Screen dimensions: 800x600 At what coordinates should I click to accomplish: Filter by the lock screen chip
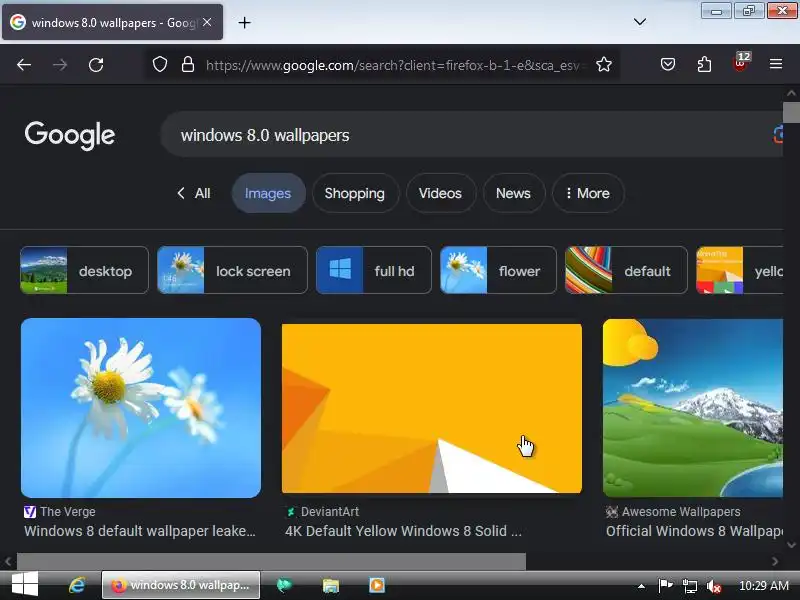[x=232, y=270]
